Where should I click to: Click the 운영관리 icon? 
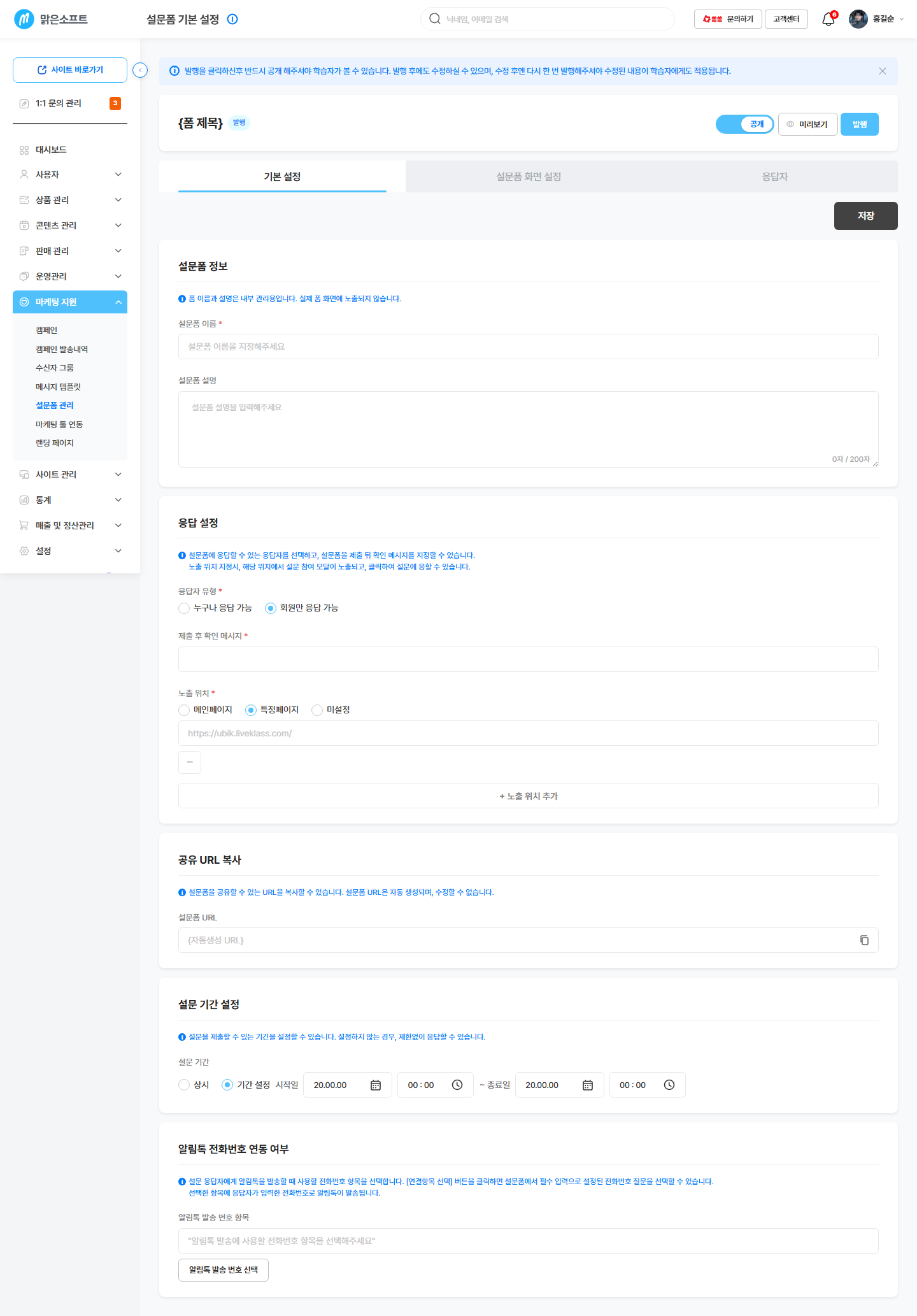24,276
